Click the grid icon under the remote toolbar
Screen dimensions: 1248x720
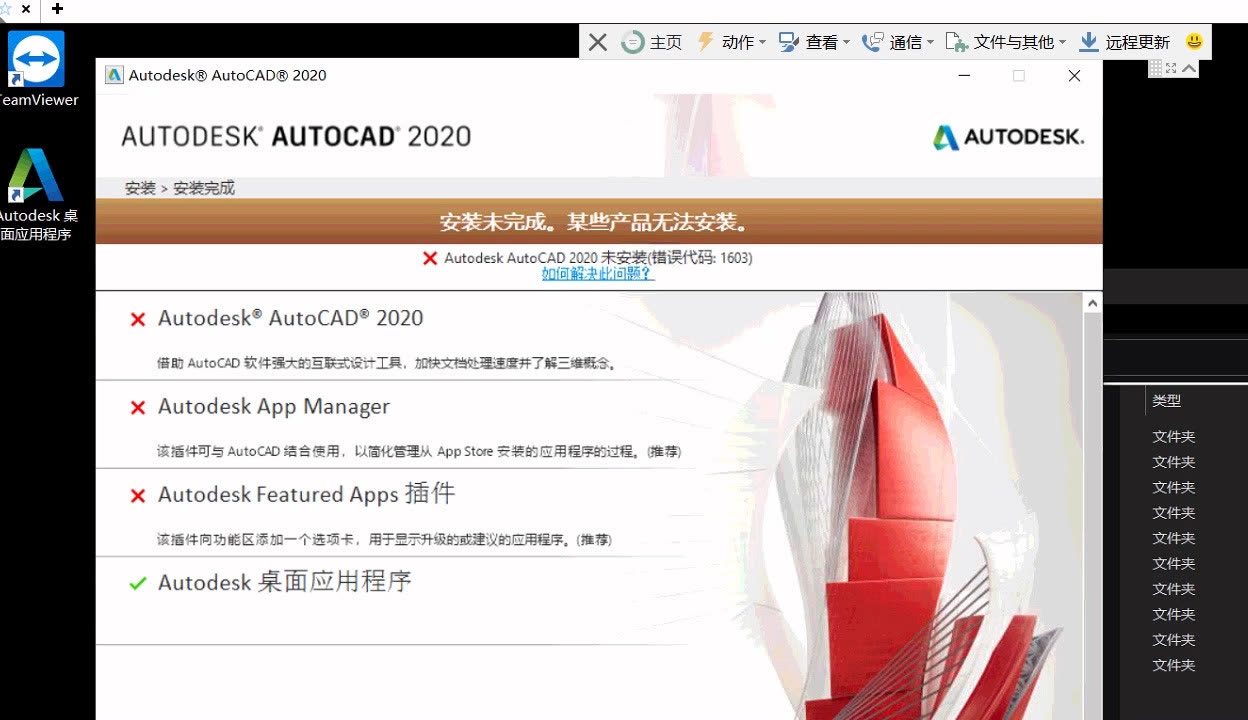tap(1155, 68)
